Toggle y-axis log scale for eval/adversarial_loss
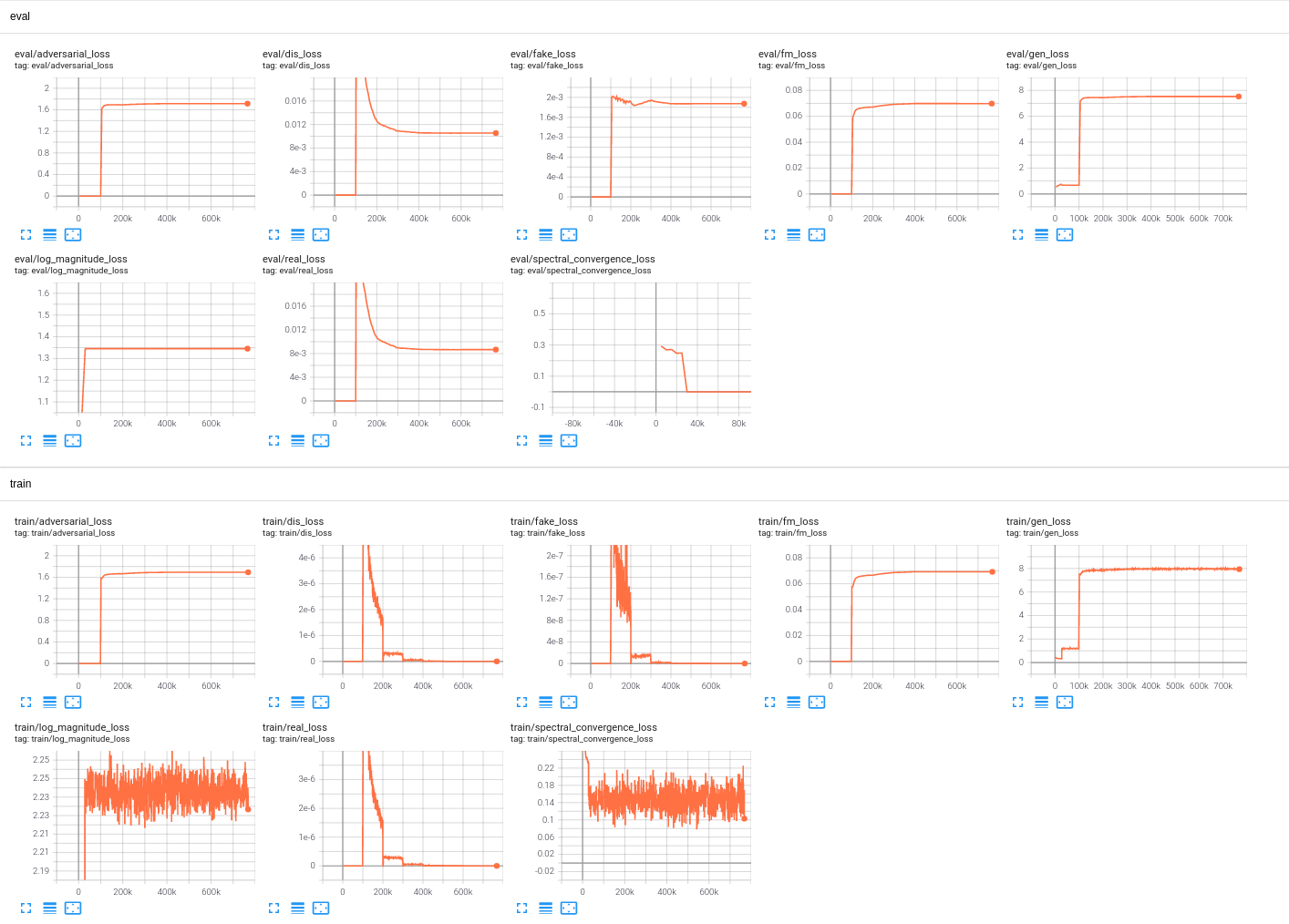The width and height of the screenshot is (1289, 924). pos(49,235)
